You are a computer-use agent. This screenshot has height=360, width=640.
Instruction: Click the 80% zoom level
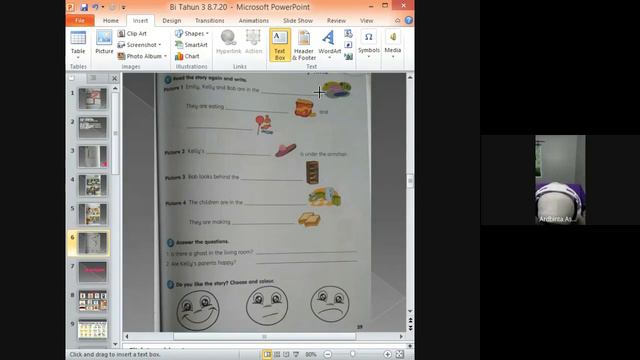click(311, 354)
